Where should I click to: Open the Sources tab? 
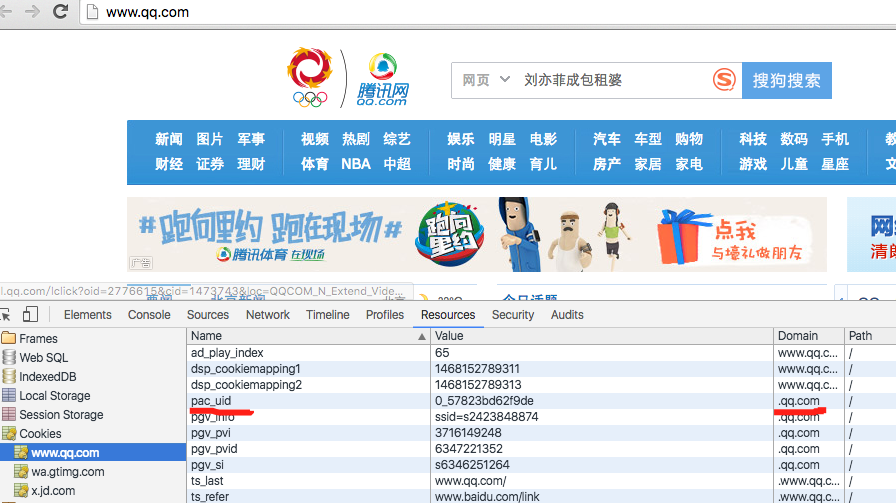(x=207, y=315)
